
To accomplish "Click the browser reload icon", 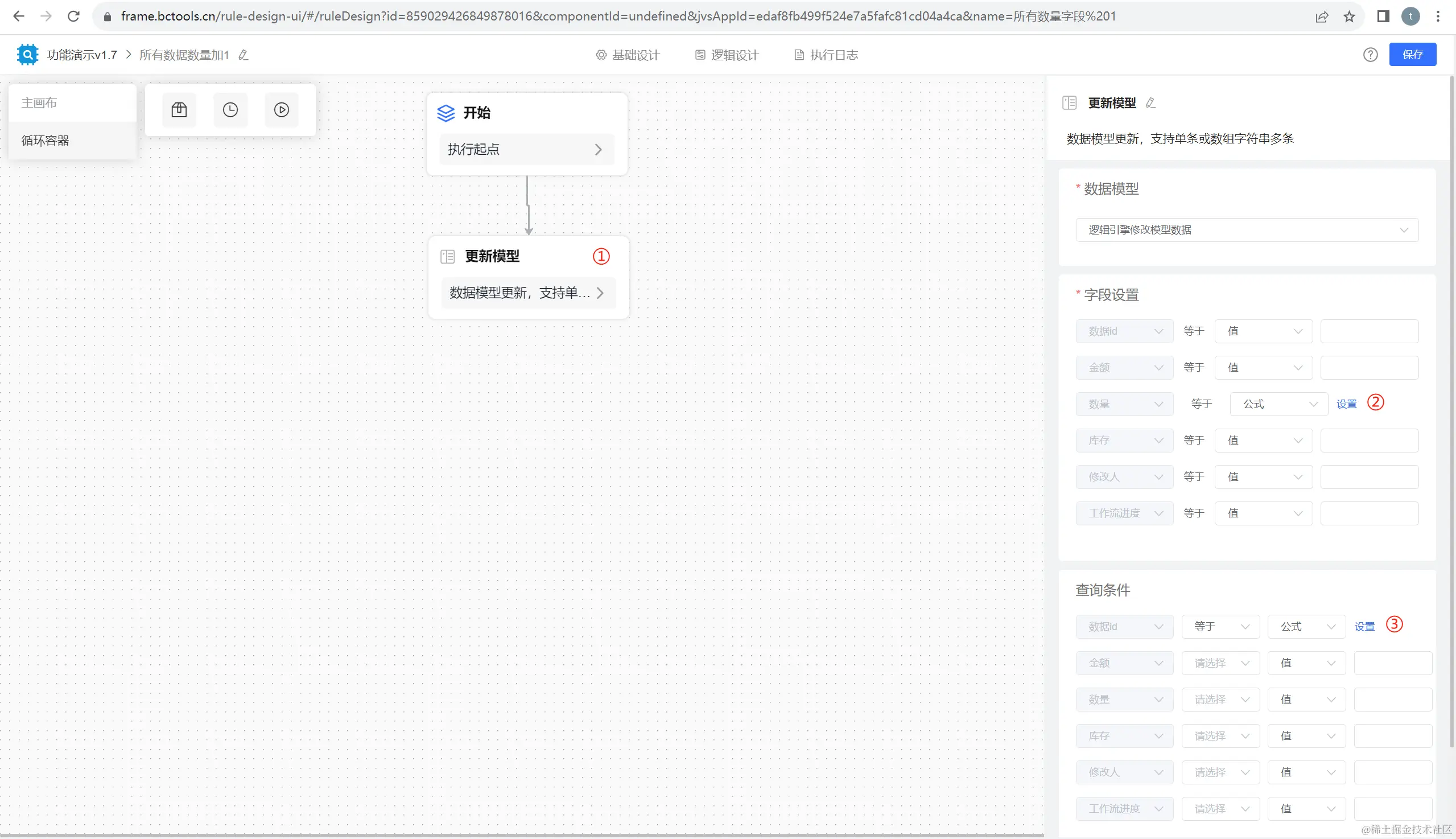I will pyautogui.click(x=74, y=16).
